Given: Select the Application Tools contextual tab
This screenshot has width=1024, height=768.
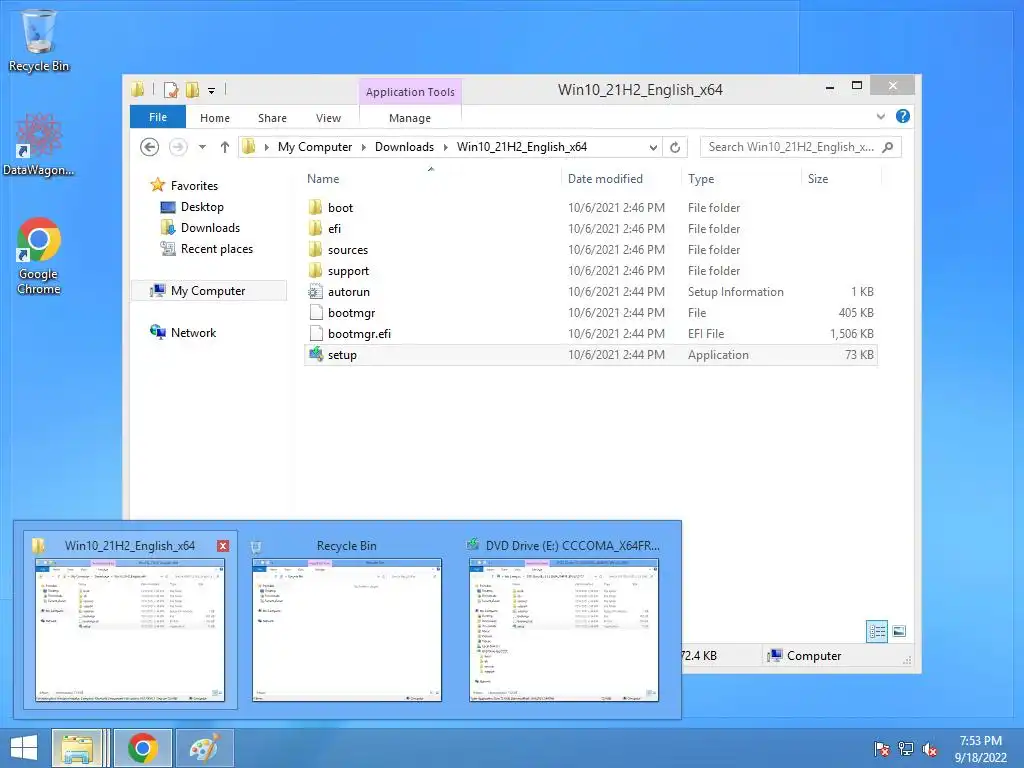Looking at the screenshot, I should tap(410, 92).
